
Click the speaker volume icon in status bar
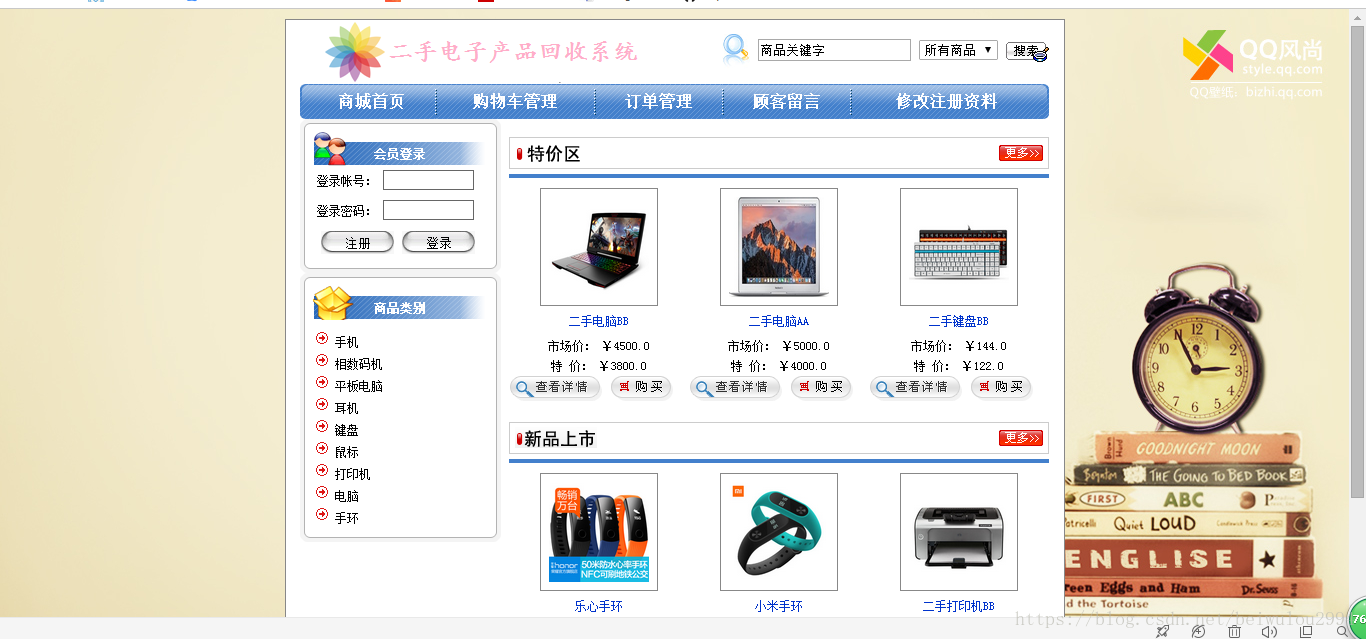(x=1269, y=631)
